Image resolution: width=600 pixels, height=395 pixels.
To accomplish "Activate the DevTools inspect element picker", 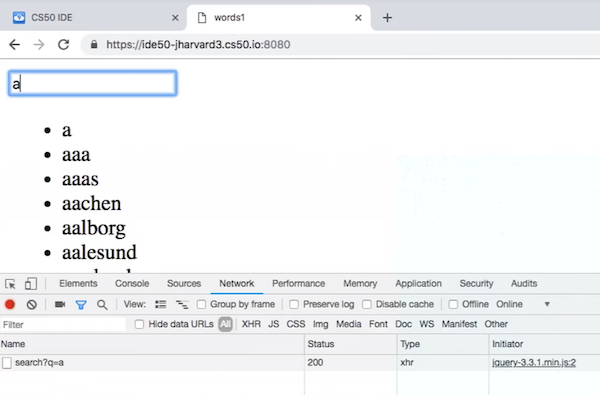I will tap(10, 284).
